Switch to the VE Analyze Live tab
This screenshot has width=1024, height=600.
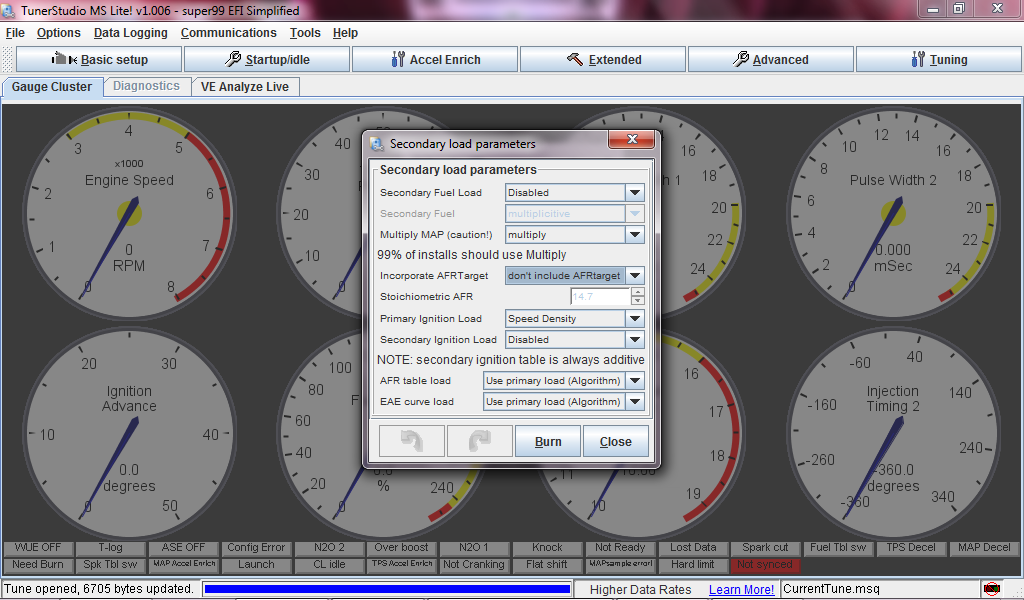point(244,87)
